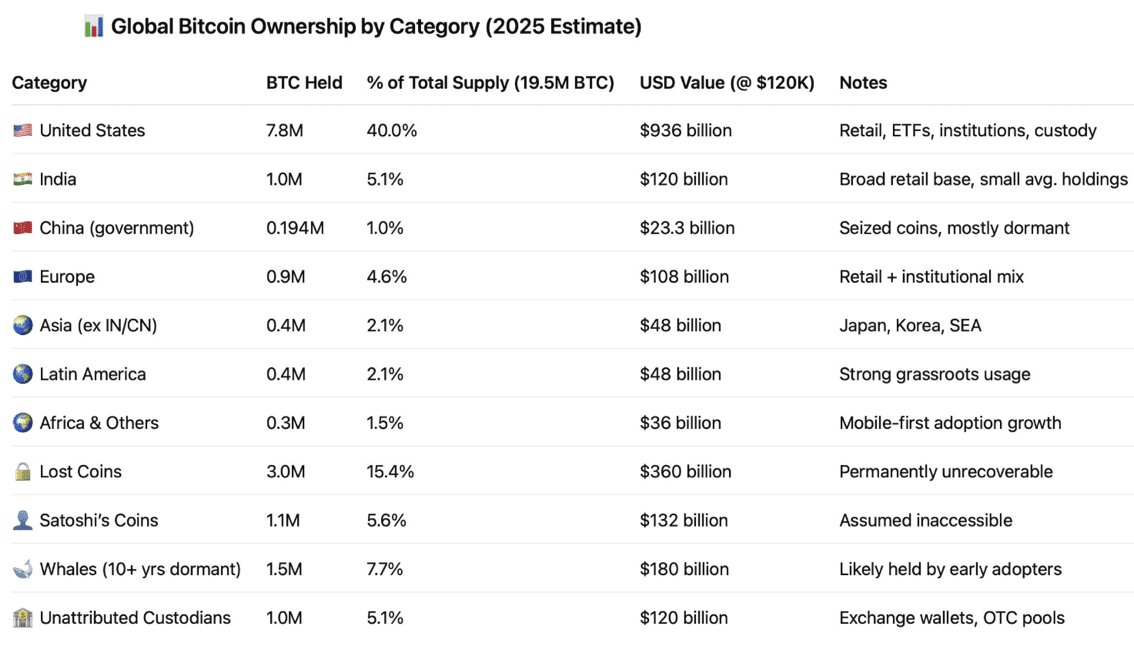Viewport: 1134px width, 650px height.
Task: Select the 15.4% Lost Coins percentage
Action: 390,472
